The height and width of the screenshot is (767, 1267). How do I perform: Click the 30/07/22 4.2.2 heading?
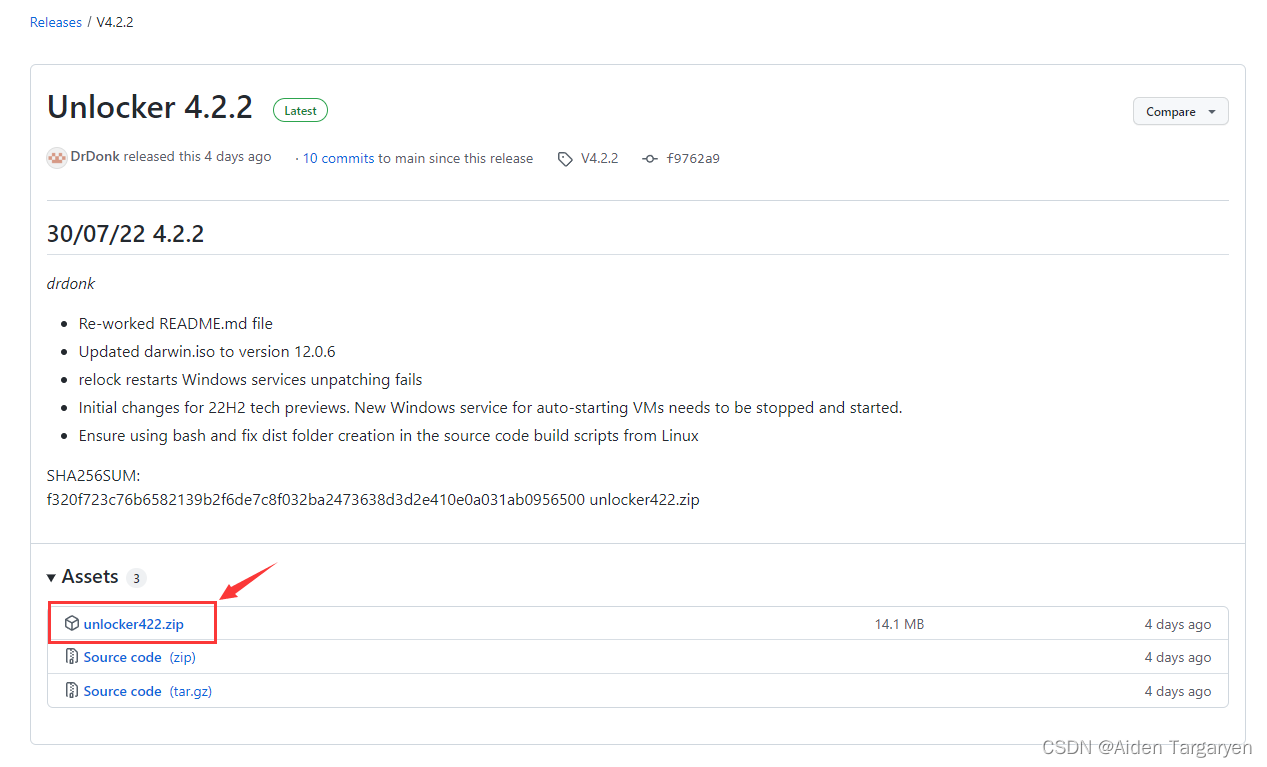pyautogui.click(x=125, y=233)
